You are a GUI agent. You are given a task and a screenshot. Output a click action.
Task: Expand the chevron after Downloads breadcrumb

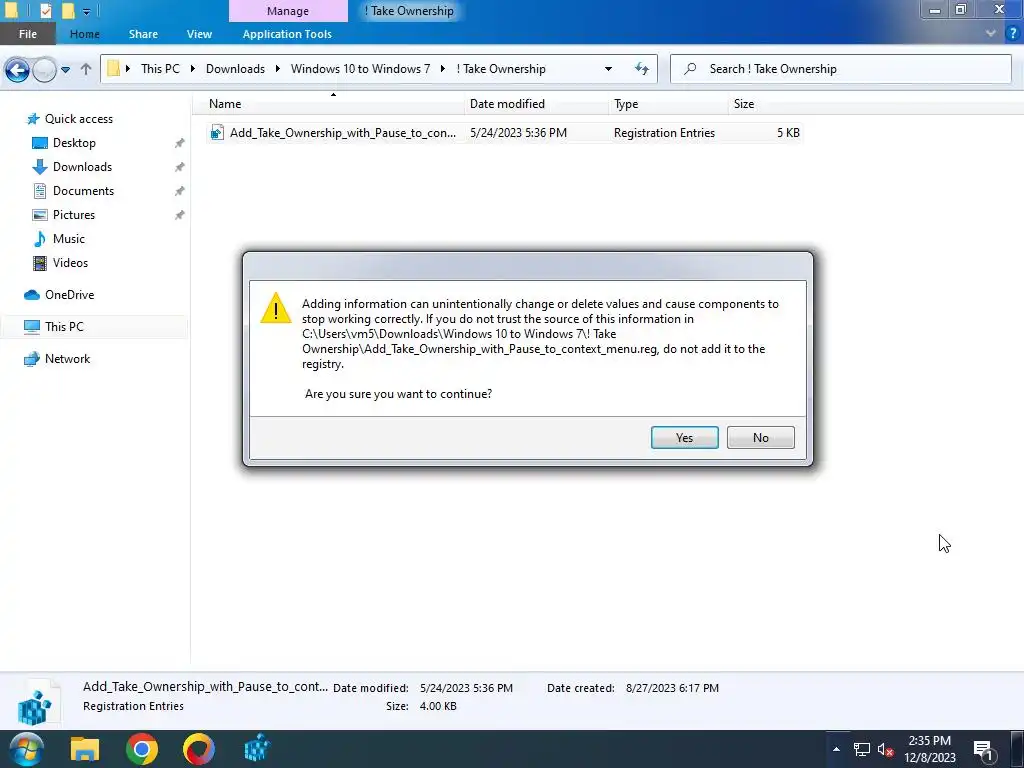(x=278, y=69)
